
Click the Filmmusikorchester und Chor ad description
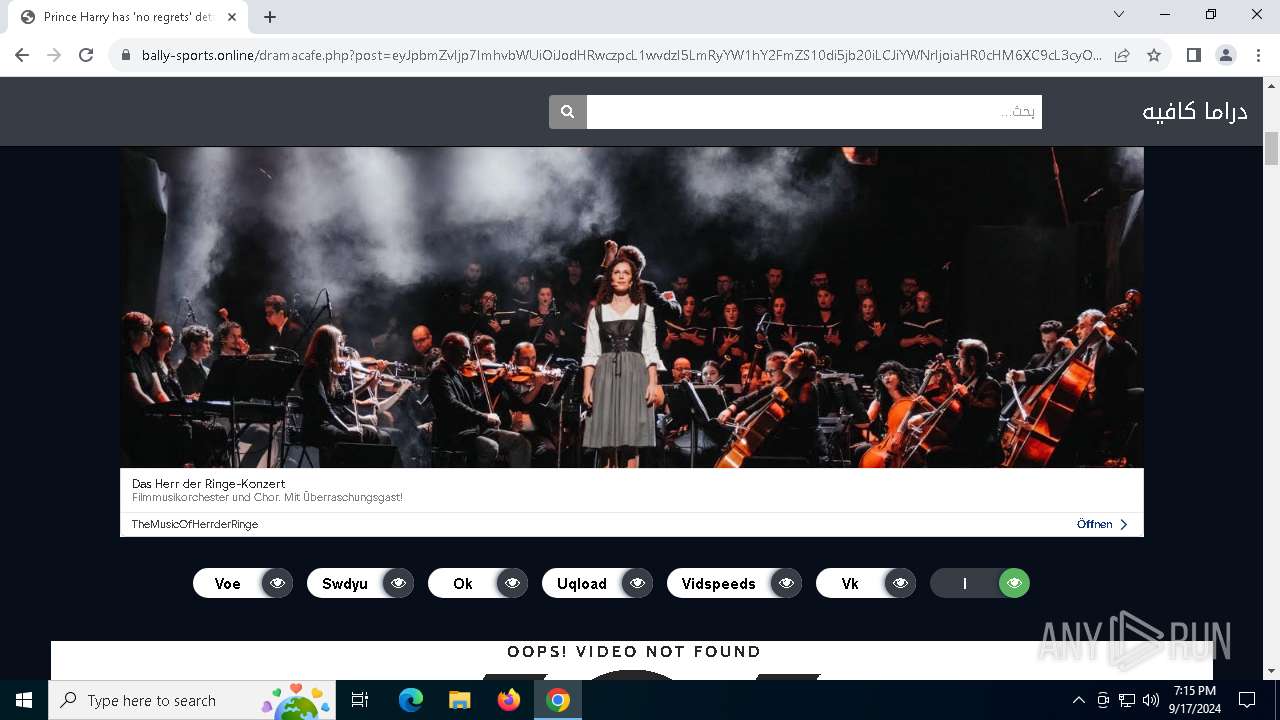pos(267,497)
